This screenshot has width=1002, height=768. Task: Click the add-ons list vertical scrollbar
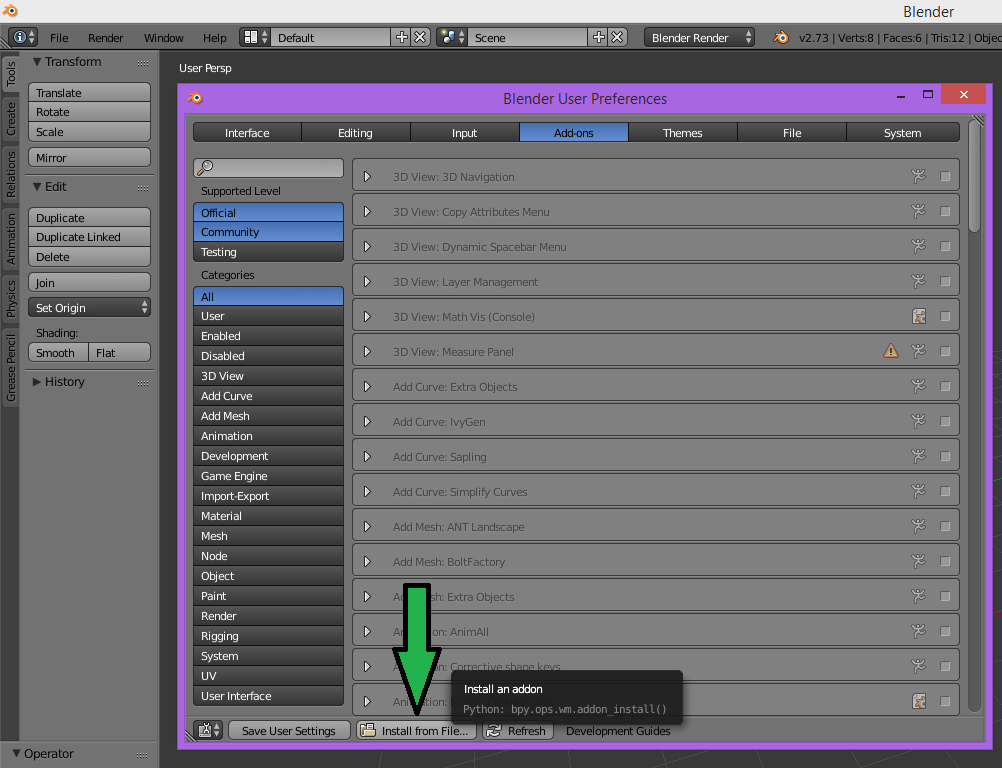point(974,176)
